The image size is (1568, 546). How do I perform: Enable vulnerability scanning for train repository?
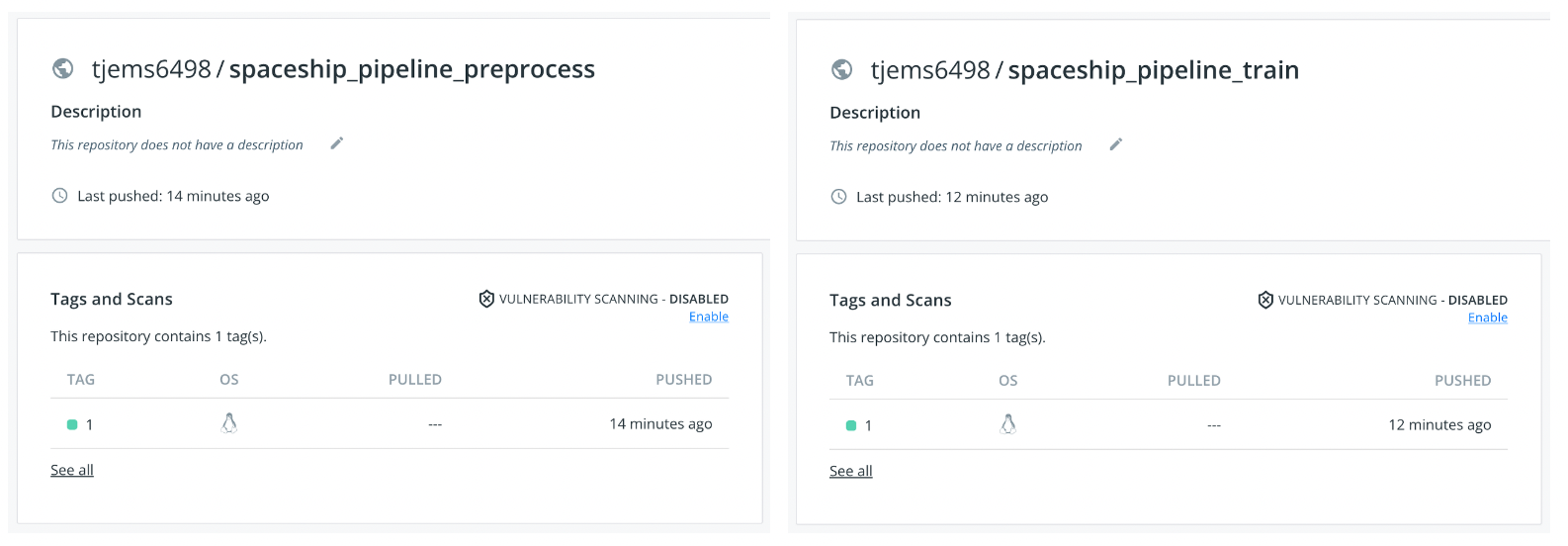(x=1488, y=318)
